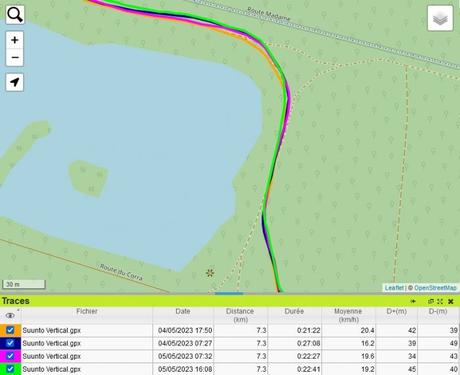Click the pin icon in Traces header

tap(413, 301)
